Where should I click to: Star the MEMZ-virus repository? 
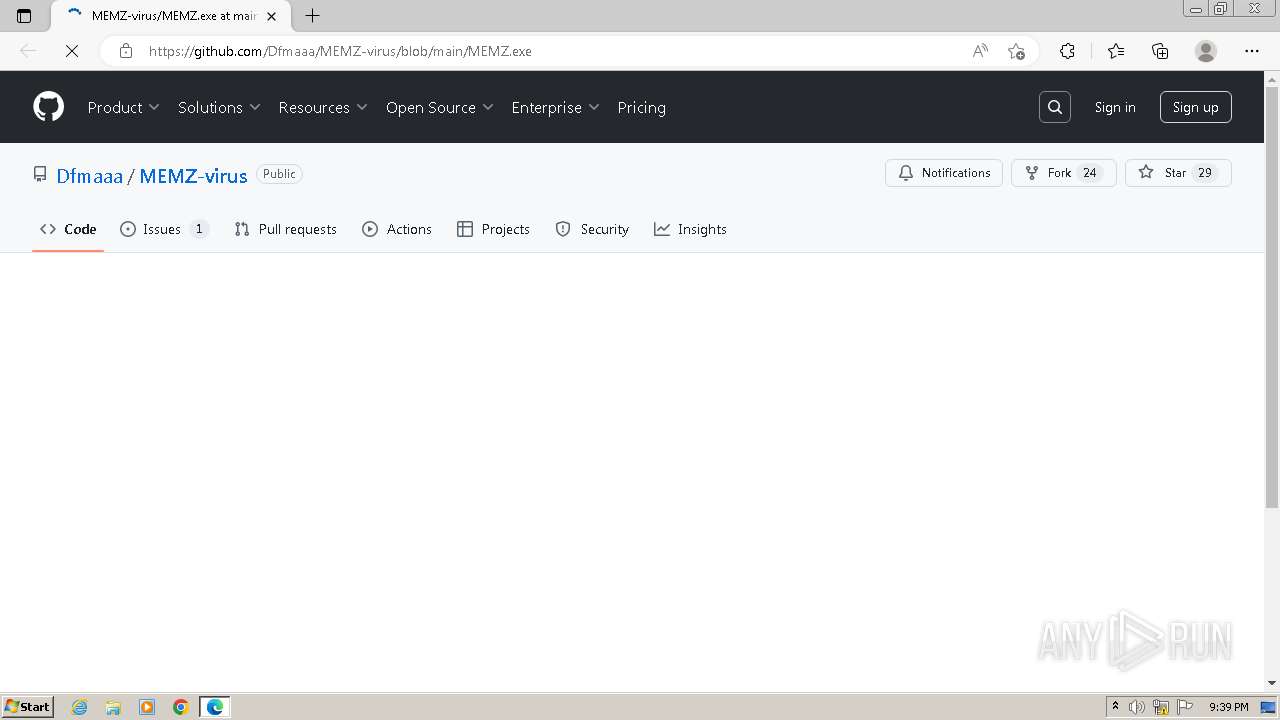(1178, 173)
